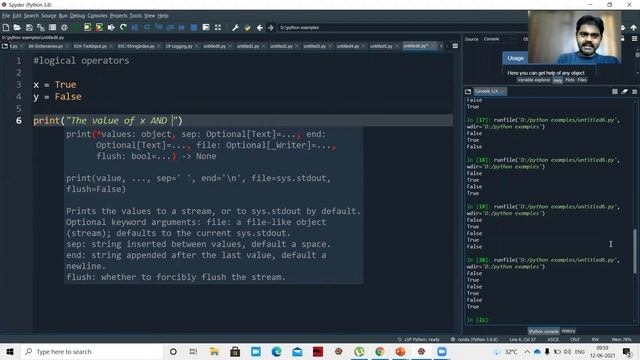Click Run cell and advance icon
Viewport: 640px width, 360px height.
[99, 27]
